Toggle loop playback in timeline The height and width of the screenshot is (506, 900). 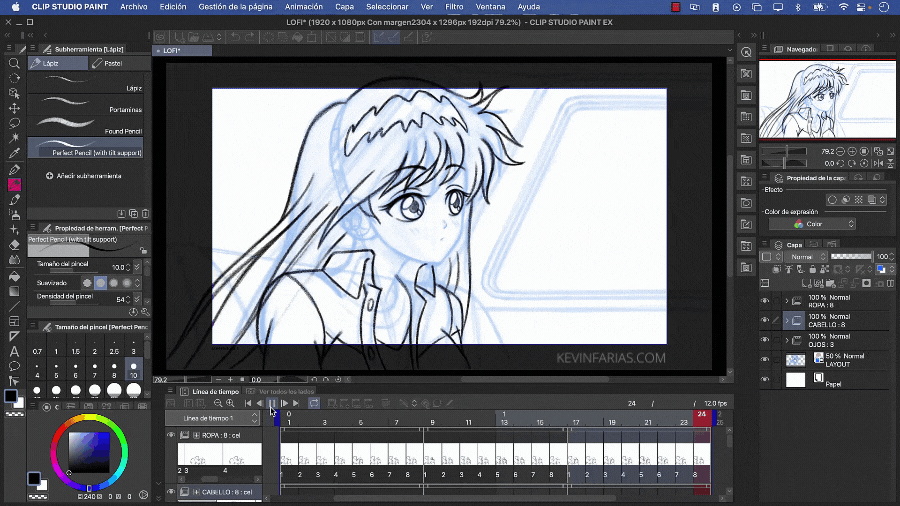[314, 403]
